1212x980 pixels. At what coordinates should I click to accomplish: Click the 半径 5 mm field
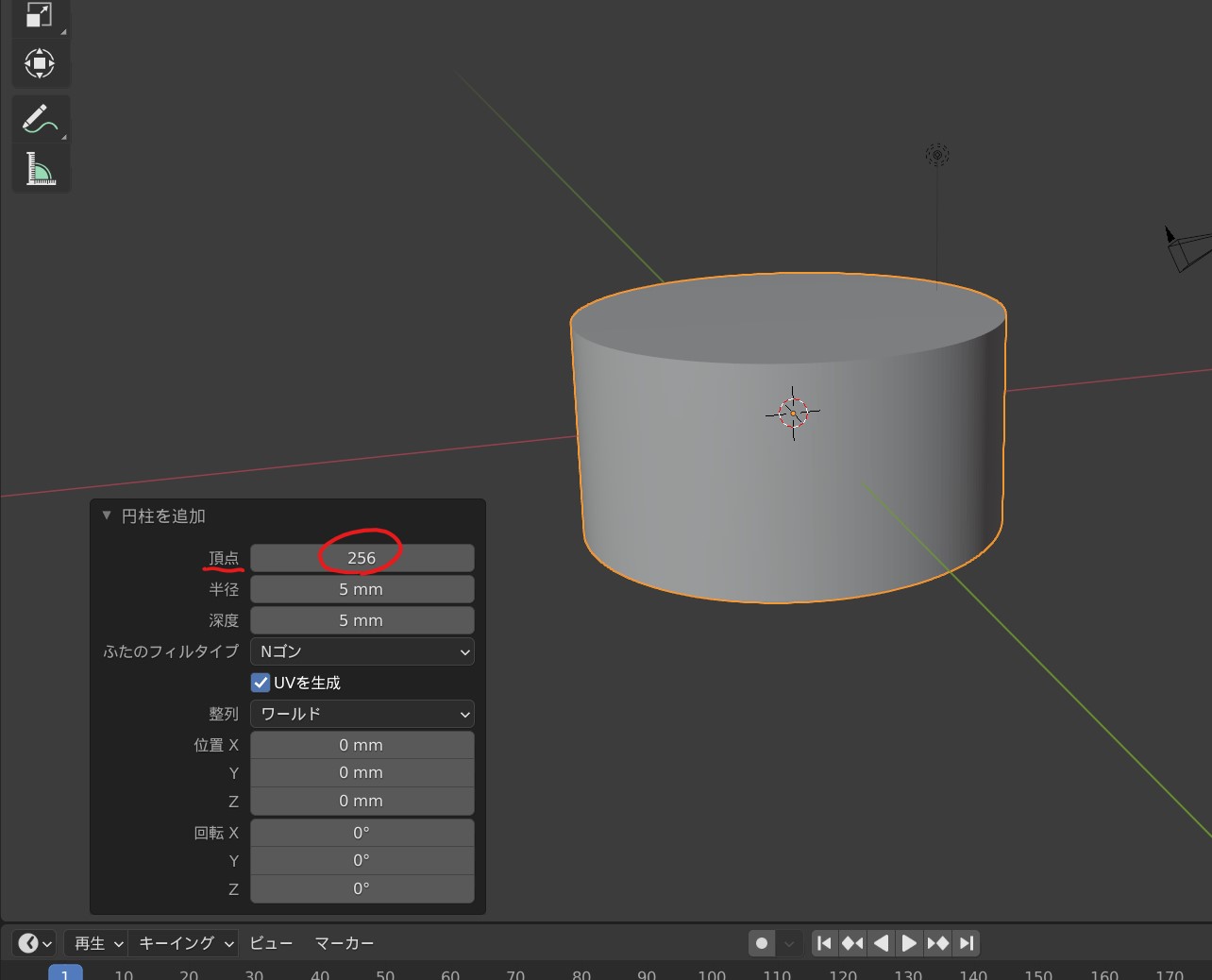point(362,589)
